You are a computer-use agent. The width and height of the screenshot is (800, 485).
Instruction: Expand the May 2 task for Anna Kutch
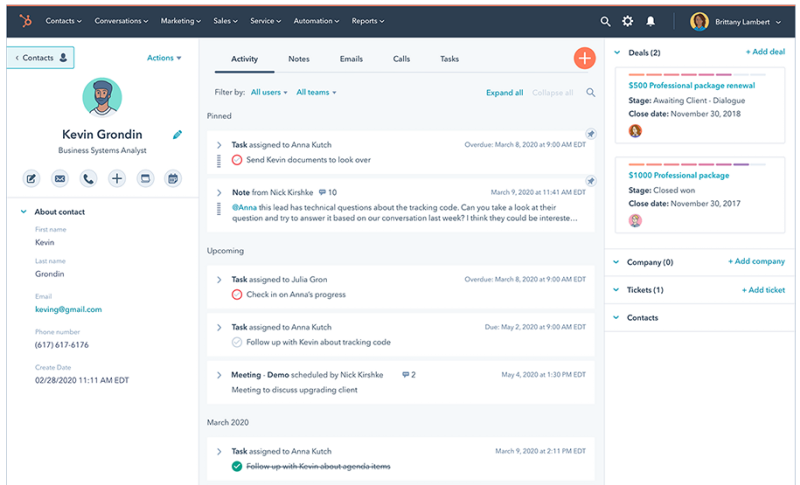pos(219,327)
